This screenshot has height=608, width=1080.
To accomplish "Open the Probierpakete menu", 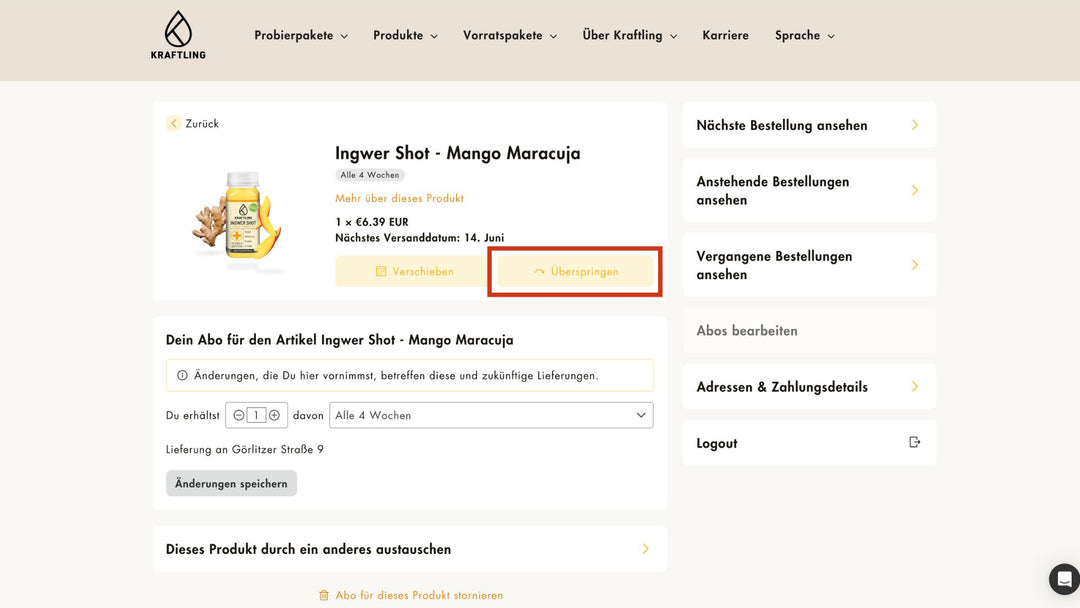I will [300, 35].
